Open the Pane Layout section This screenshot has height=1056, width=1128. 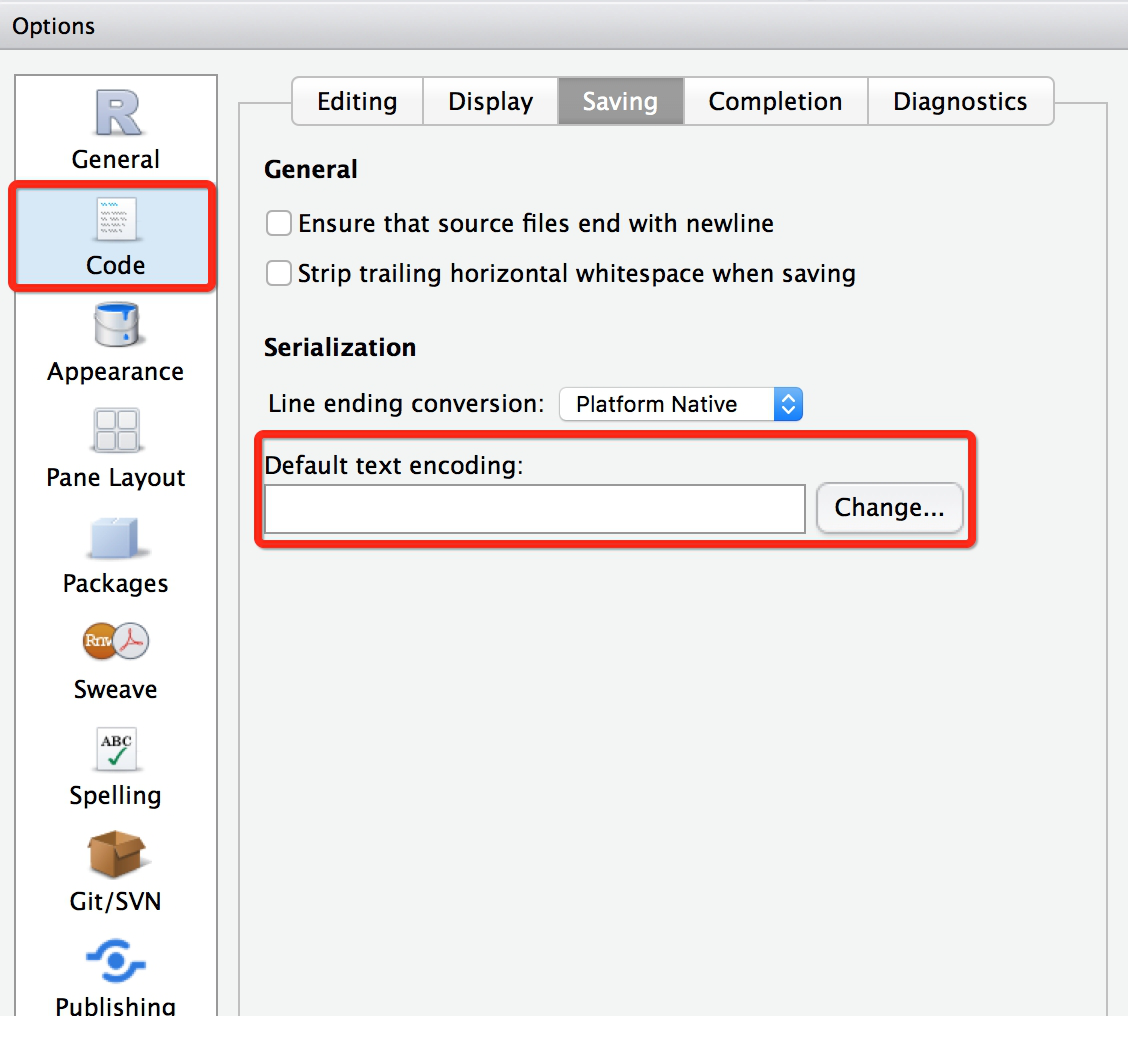[116, 449]
